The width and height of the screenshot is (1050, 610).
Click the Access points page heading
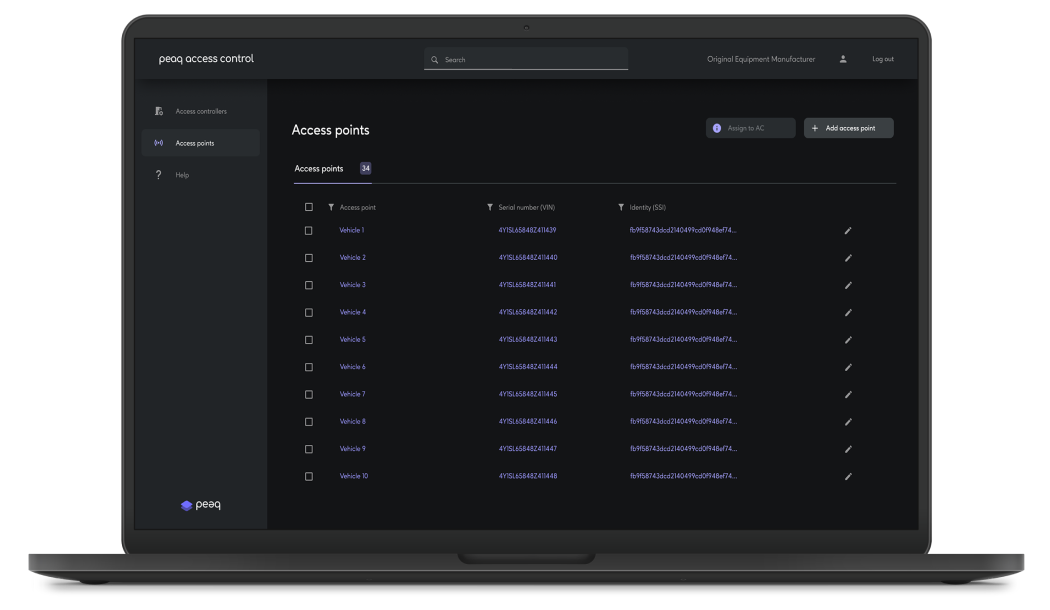tap(331, 131)
